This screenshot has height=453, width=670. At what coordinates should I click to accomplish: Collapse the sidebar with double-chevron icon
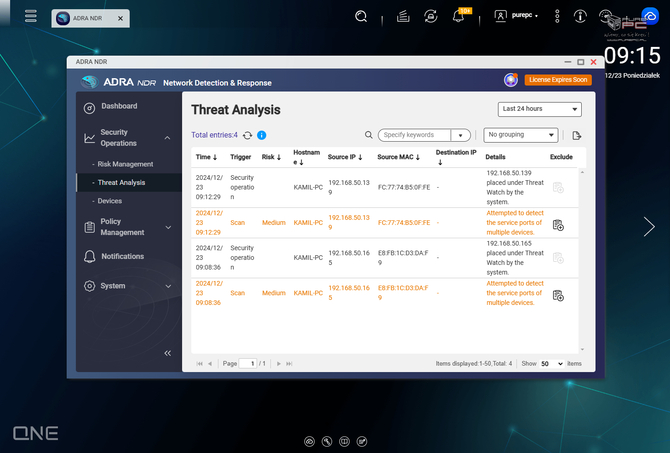168,353
